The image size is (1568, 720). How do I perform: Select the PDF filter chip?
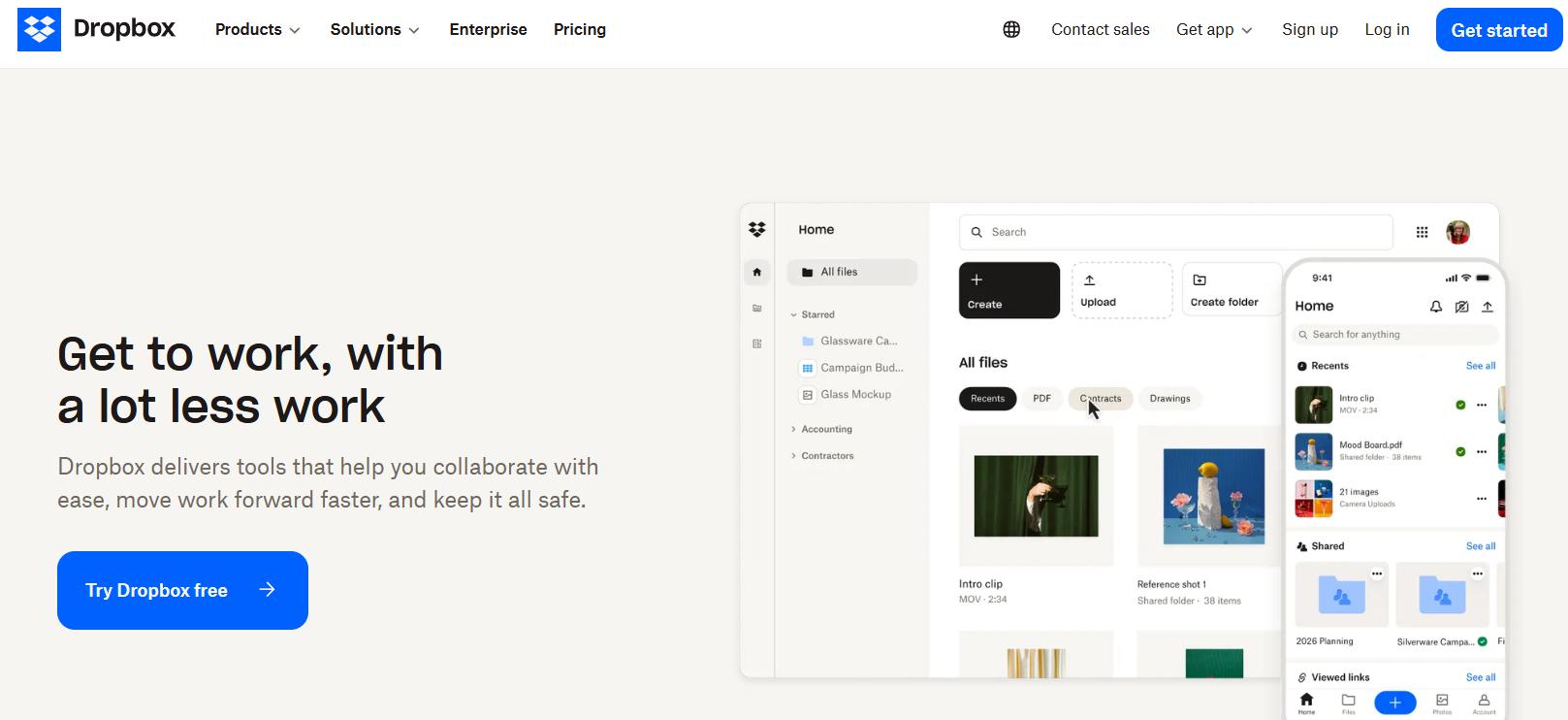[1042, 398]
